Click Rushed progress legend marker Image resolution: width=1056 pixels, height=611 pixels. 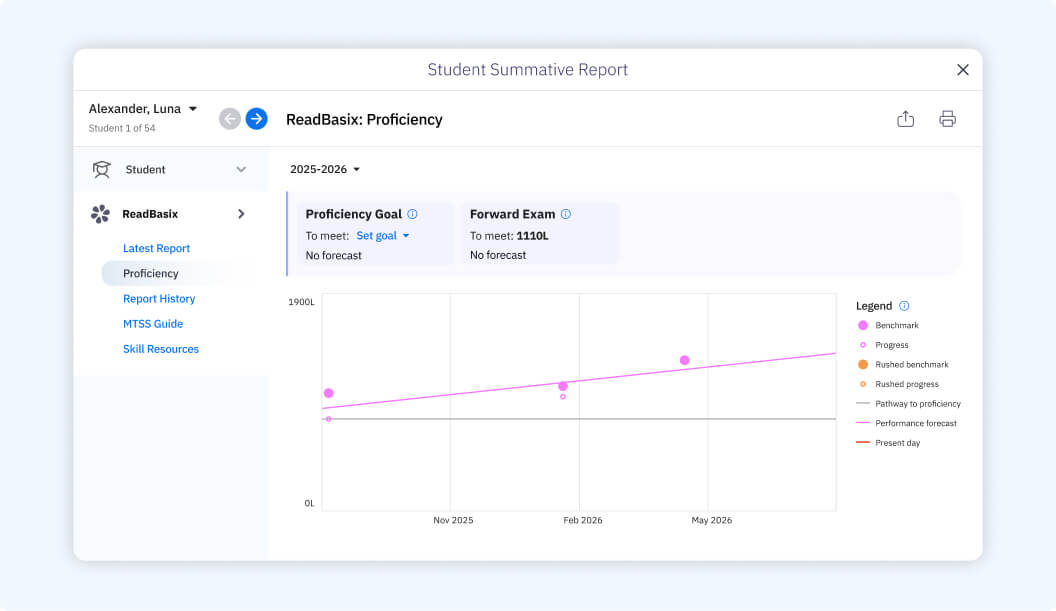[x=863, y=384]
